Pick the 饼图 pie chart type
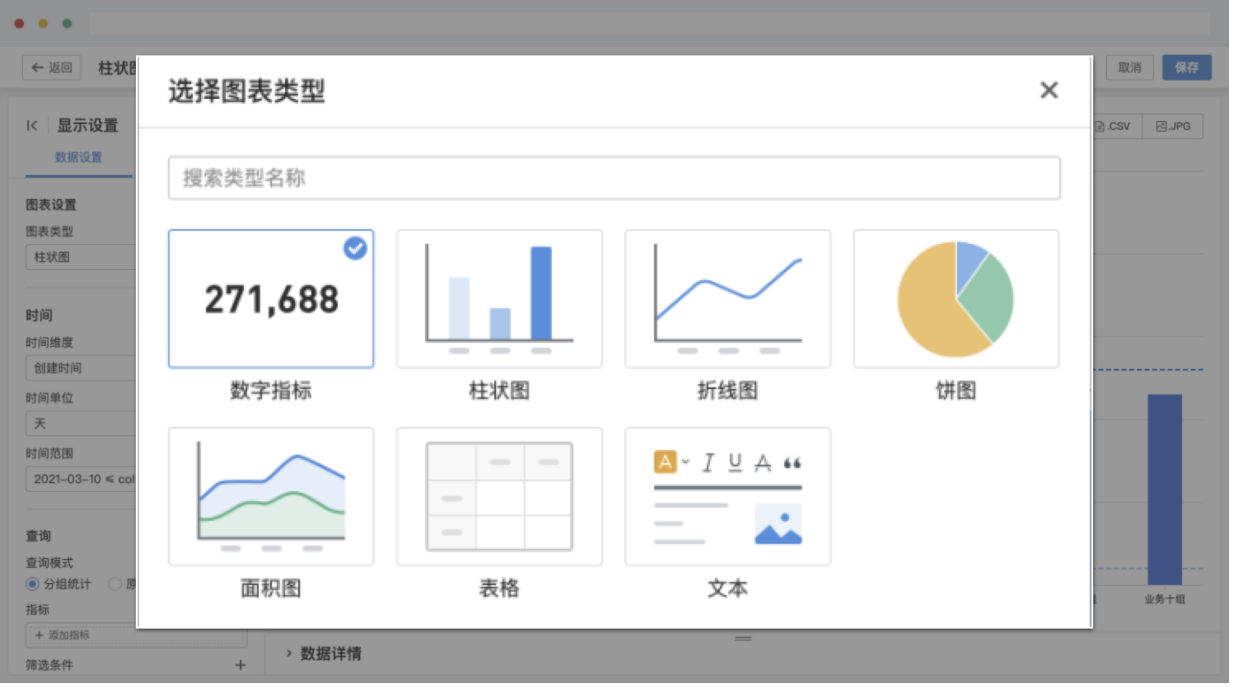The image size is (1234, 687). coord(955,299)
